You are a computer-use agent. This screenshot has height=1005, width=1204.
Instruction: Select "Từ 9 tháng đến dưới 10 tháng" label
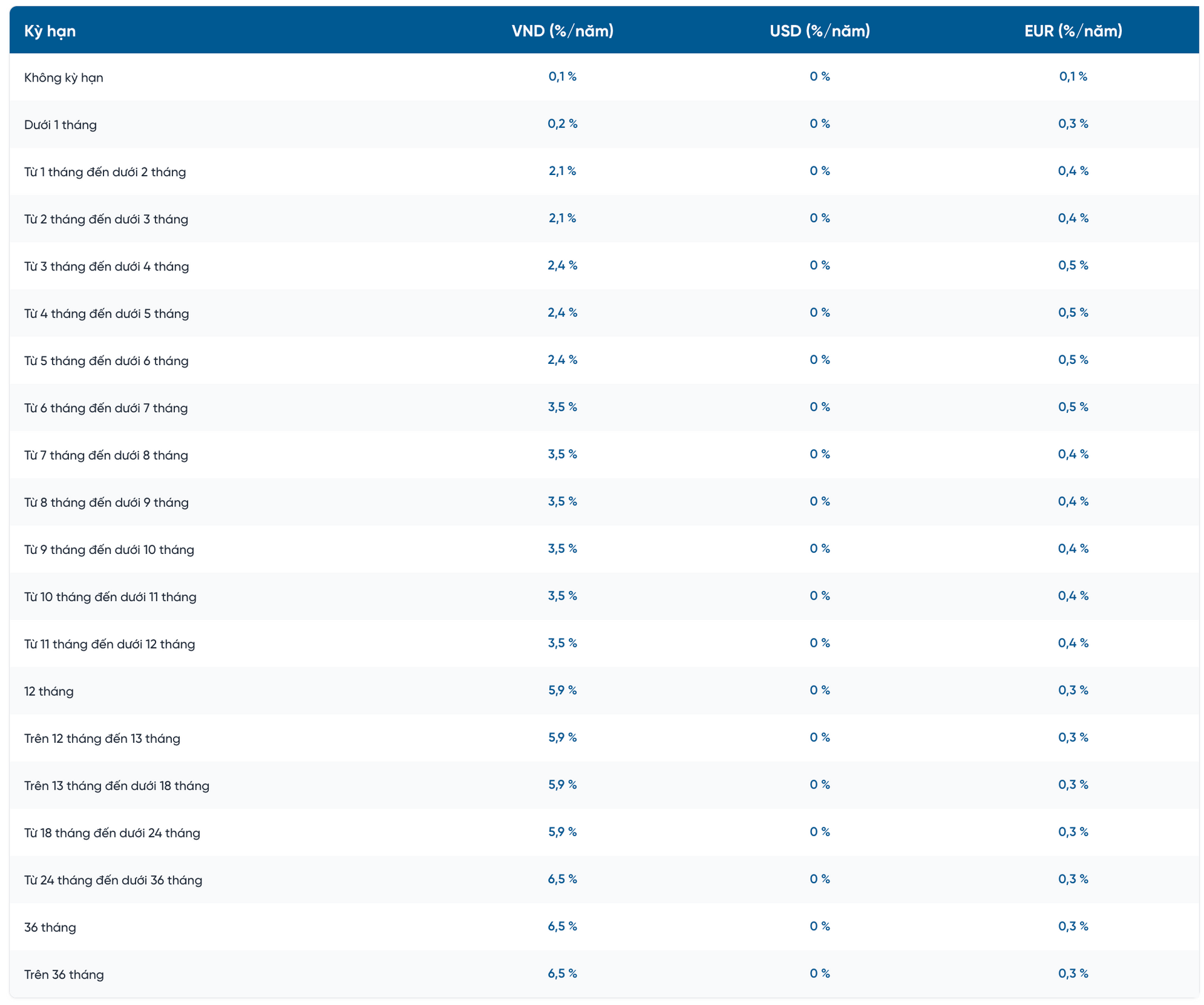click(x=109, y=550)
